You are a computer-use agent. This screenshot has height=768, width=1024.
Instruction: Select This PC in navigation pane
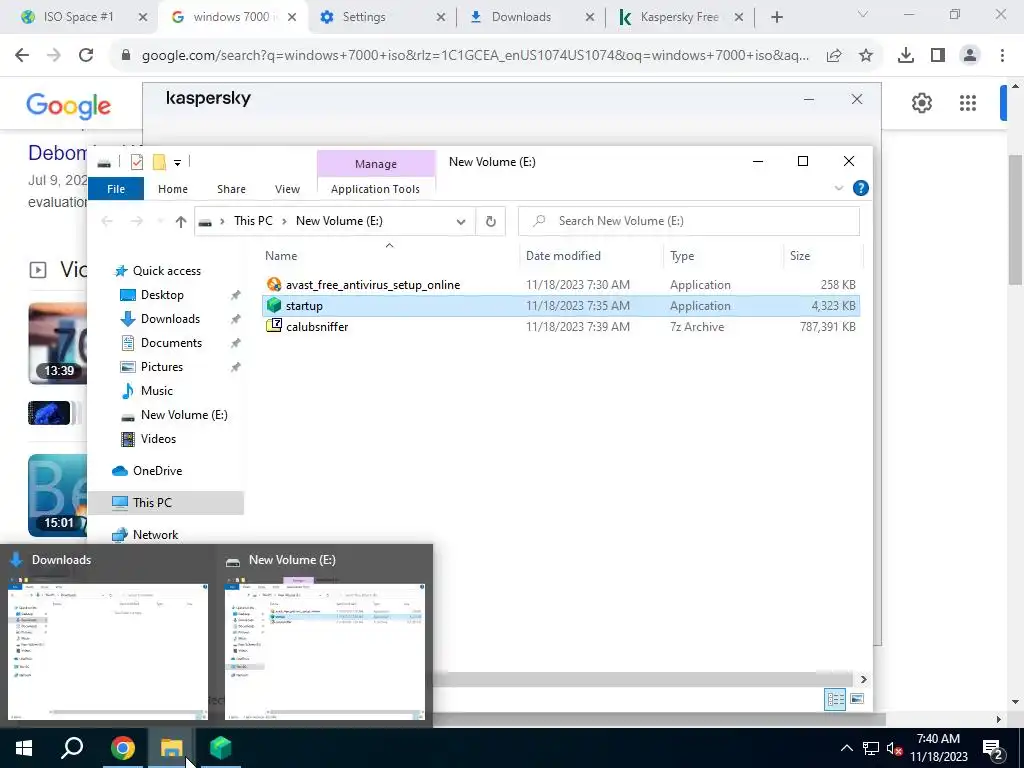click(x=152, y=503)
